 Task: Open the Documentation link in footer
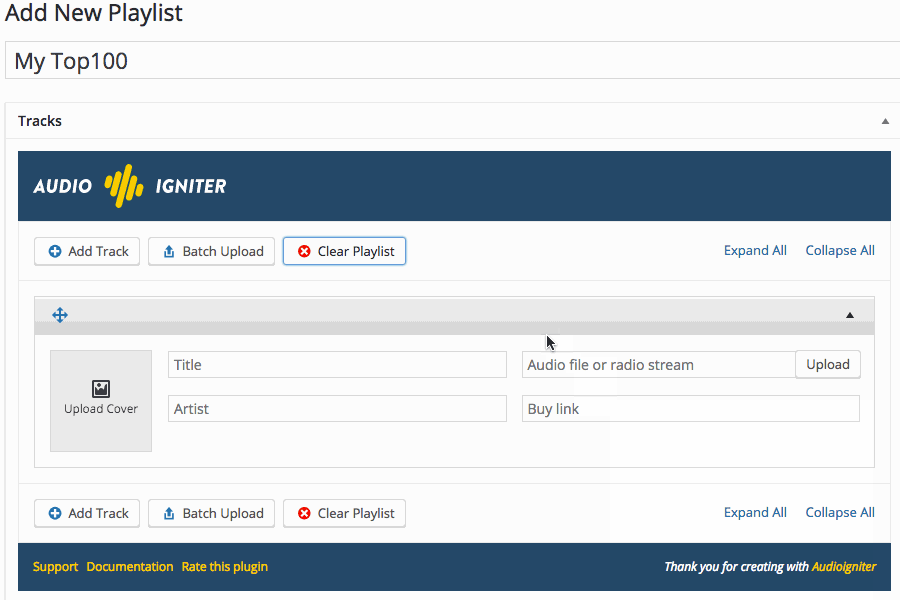(x=130, y=567)
